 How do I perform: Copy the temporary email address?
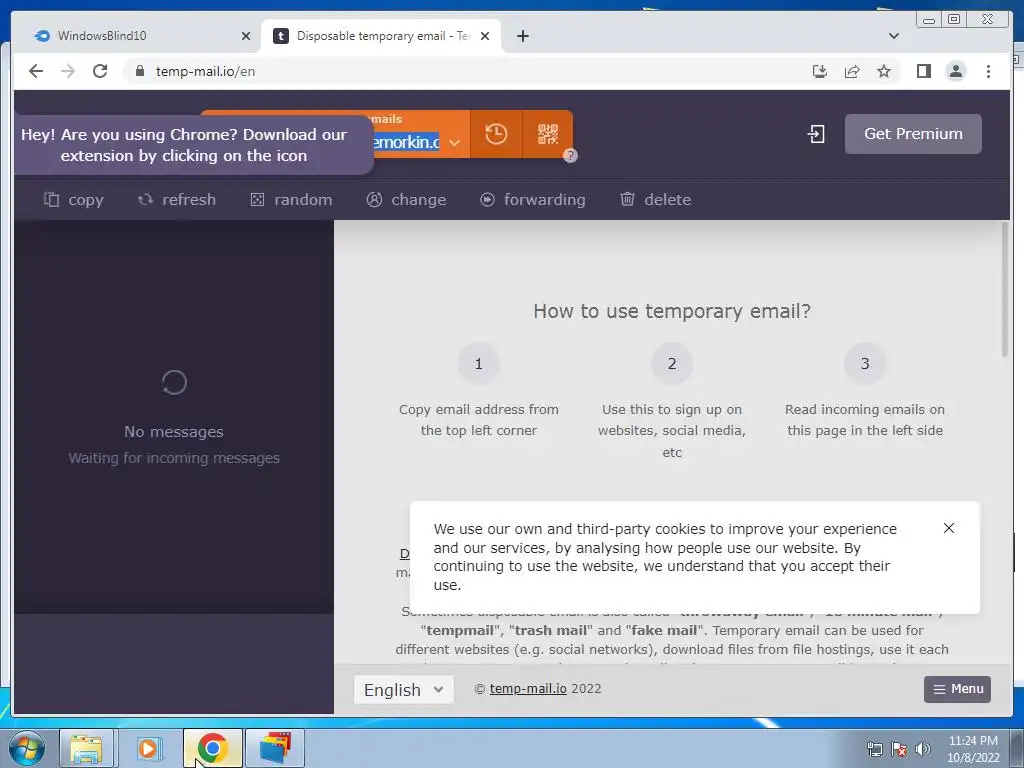pos(74,200)
